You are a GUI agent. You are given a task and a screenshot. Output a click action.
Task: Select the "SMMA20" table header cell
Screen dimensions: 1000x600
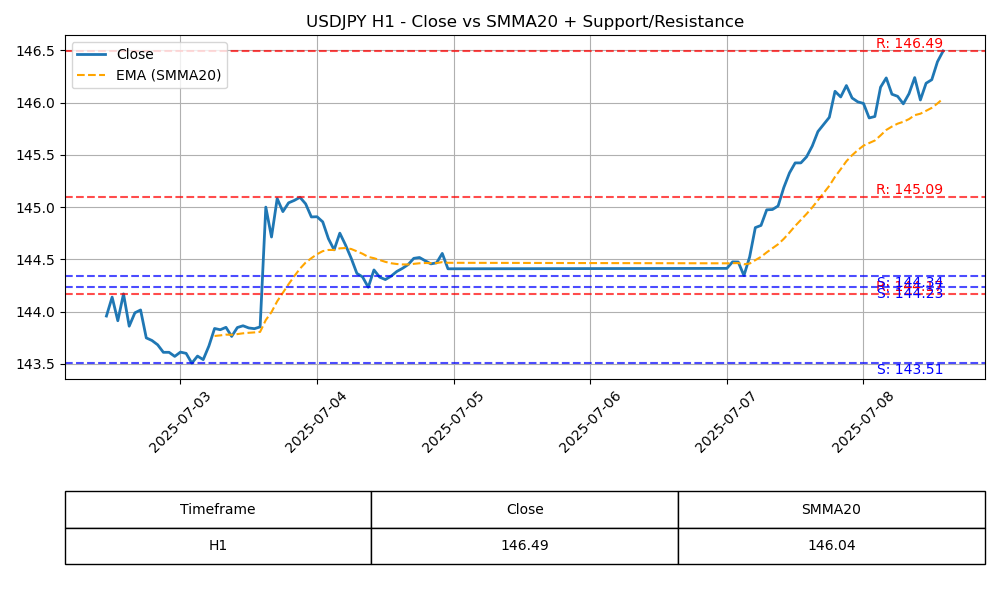[x=832, y=509]
